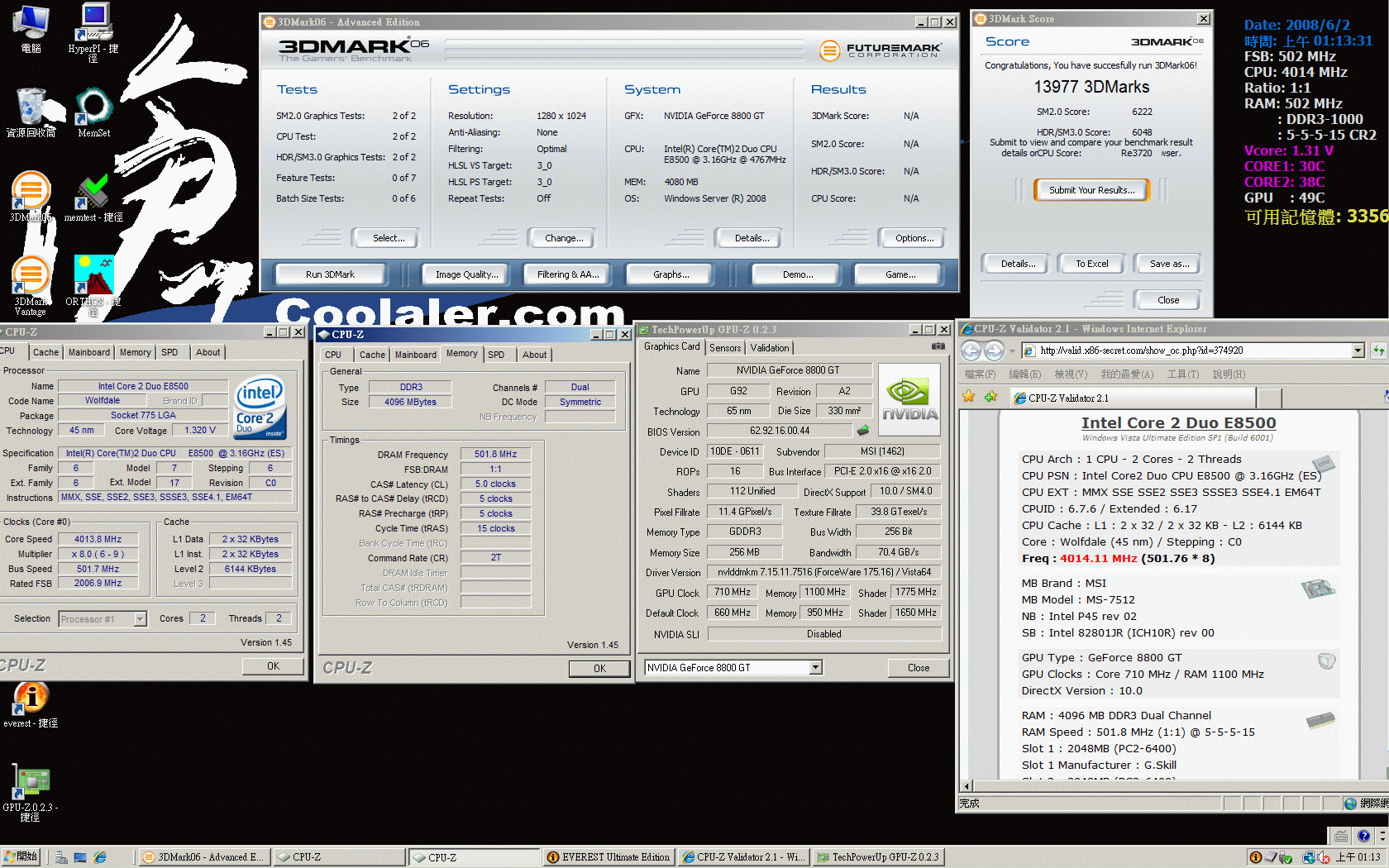
Task: Open the 工具(T) menu in Internet Explorer
Action: [x=1182, y=374]
